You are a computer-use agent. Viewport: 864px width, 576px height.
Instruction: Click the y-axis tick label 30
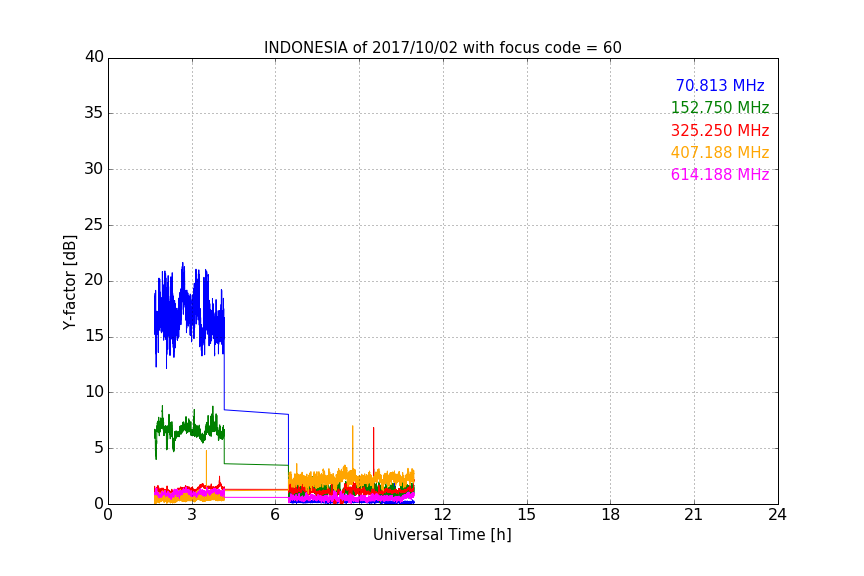pos(94,169)
